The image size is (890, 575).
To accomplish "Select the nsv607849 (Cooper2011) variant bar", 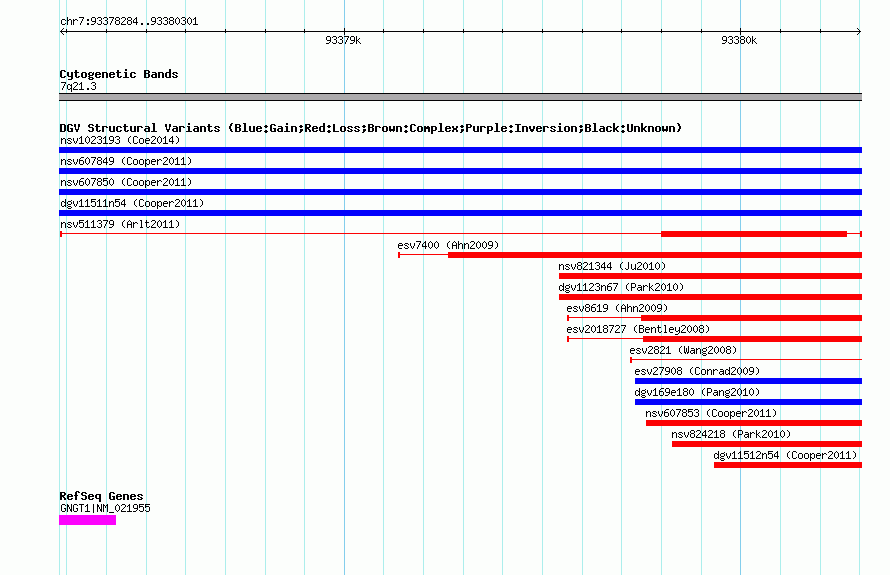I will coord(460,171).
